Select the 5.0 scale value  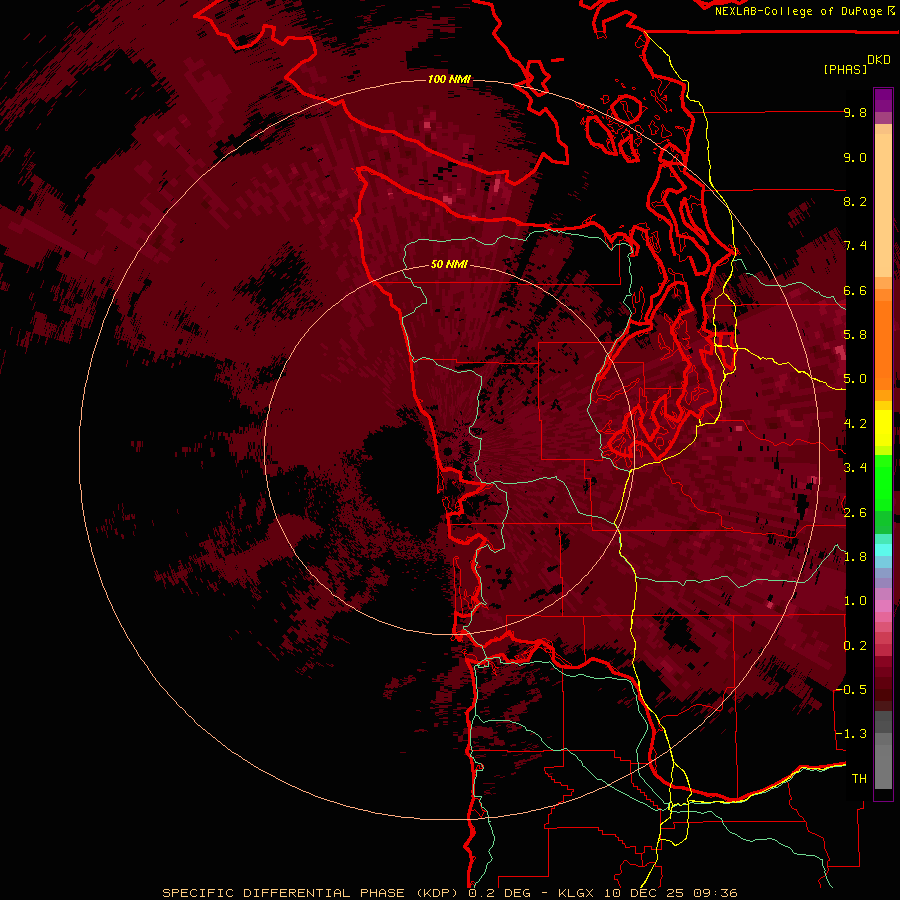coord(855,379)
